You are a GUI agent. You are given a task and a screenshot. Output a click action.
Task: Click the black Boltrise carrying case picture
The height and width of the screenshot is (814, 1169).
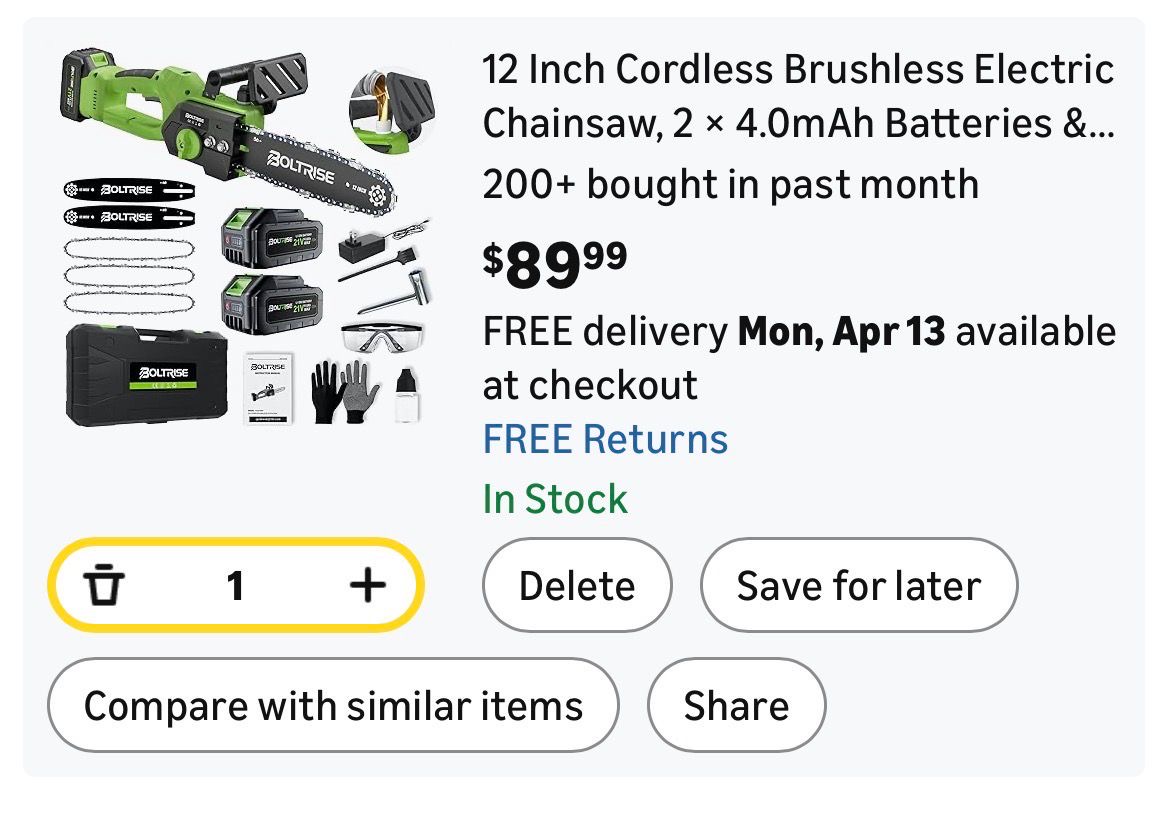tap(147, 377)
